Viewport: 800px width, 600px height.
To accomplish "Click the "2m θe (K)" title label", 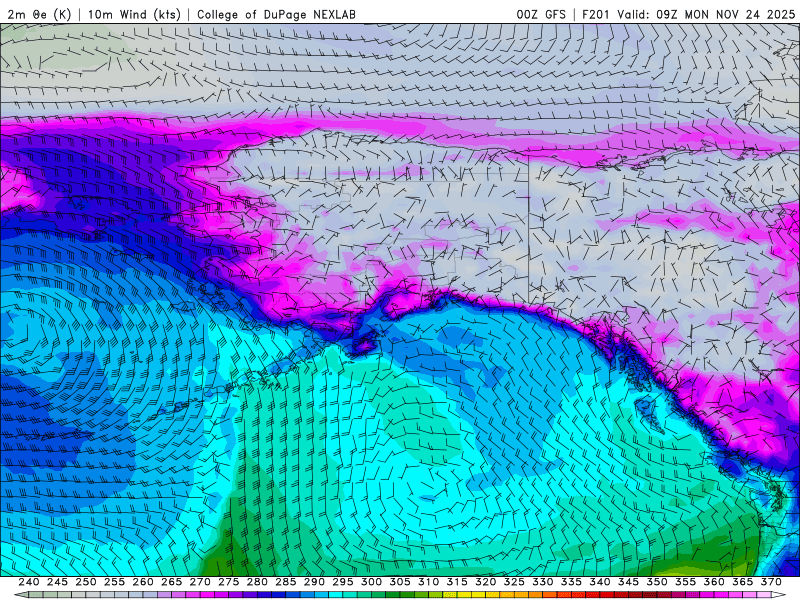I will tap(39, 14).
